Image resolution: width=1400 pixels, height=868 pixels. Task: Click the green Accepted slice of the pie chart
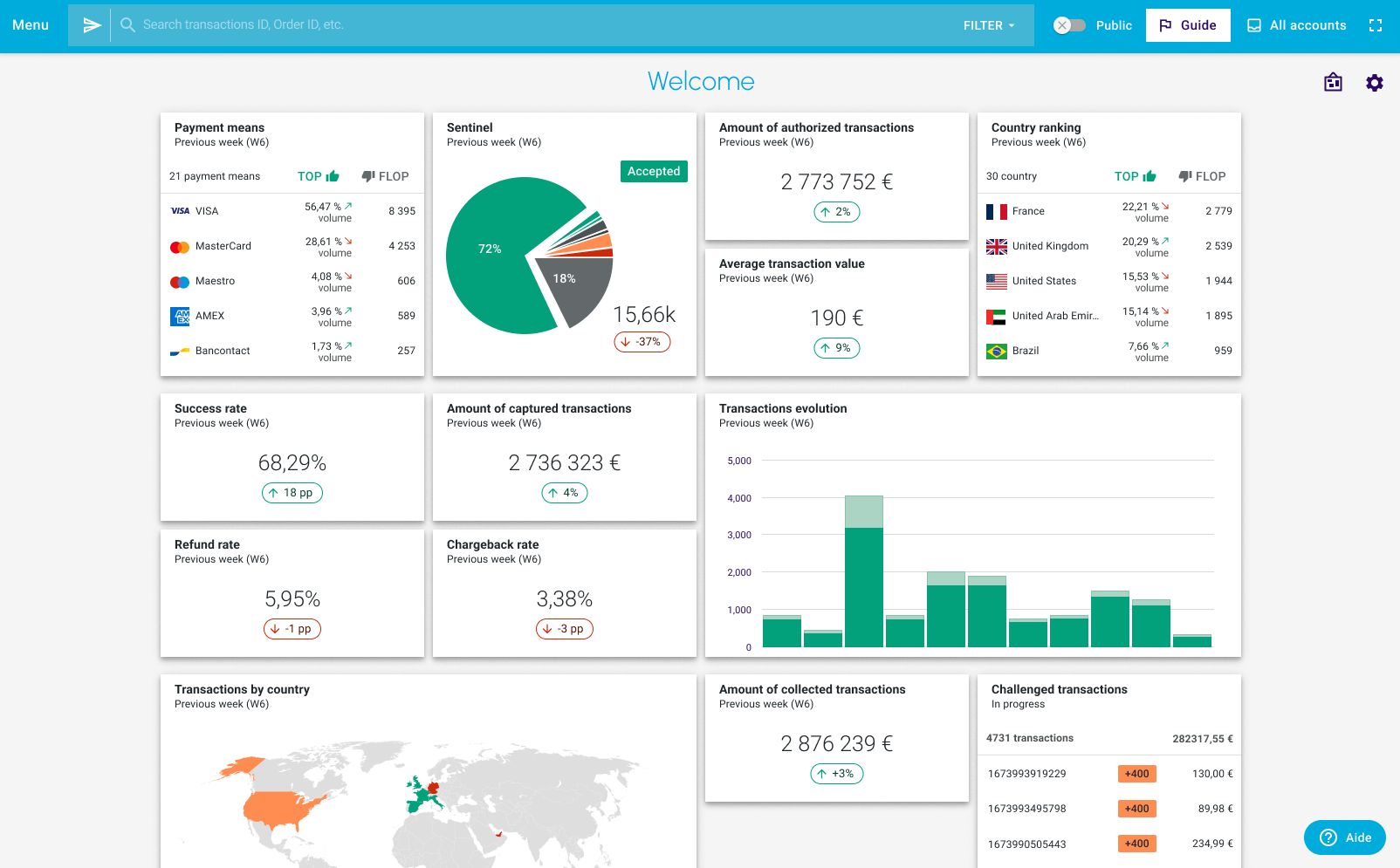[x=490, y=249]
